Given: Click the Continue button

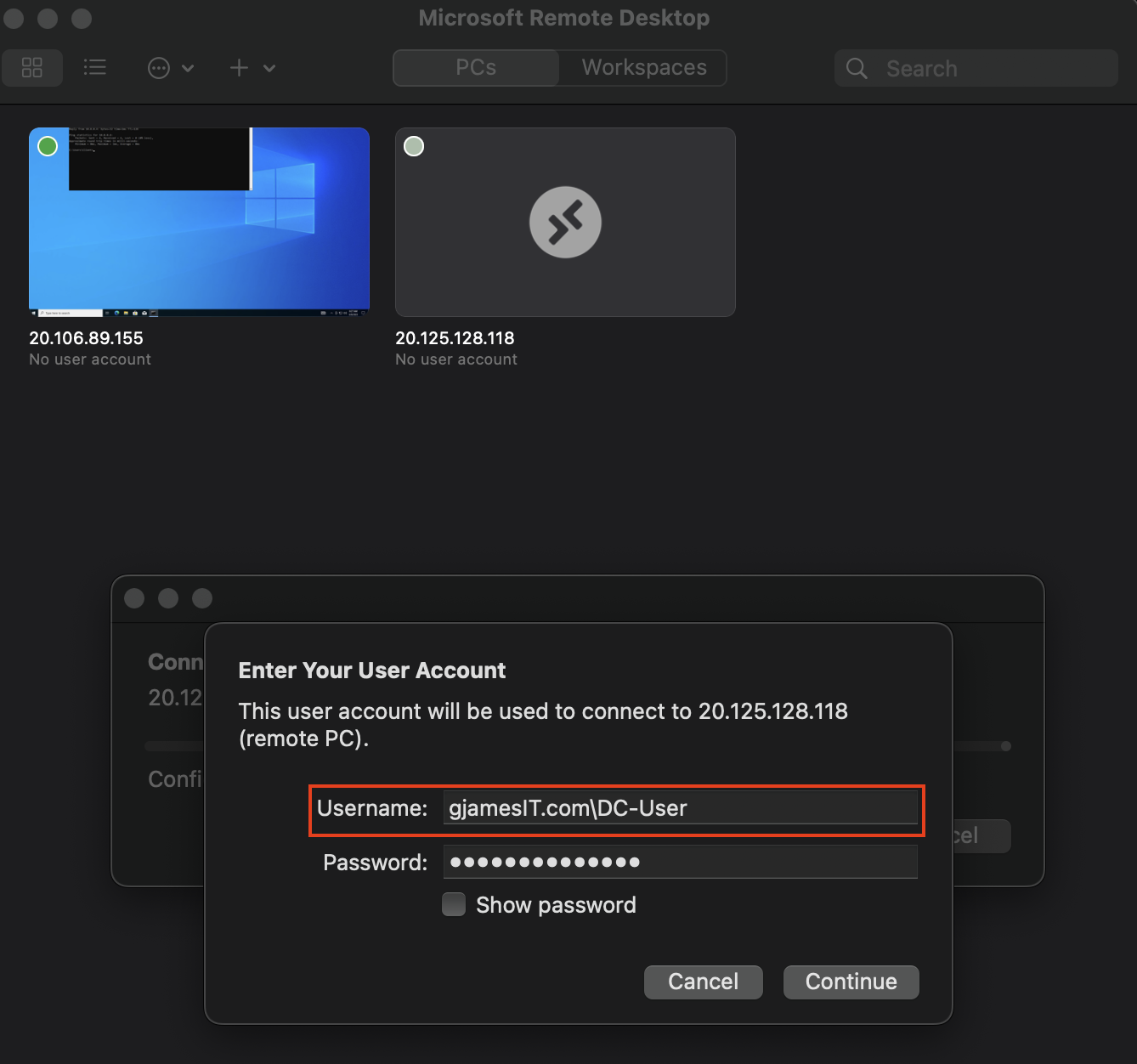Looking at the screenshot, I should [851, 982].
